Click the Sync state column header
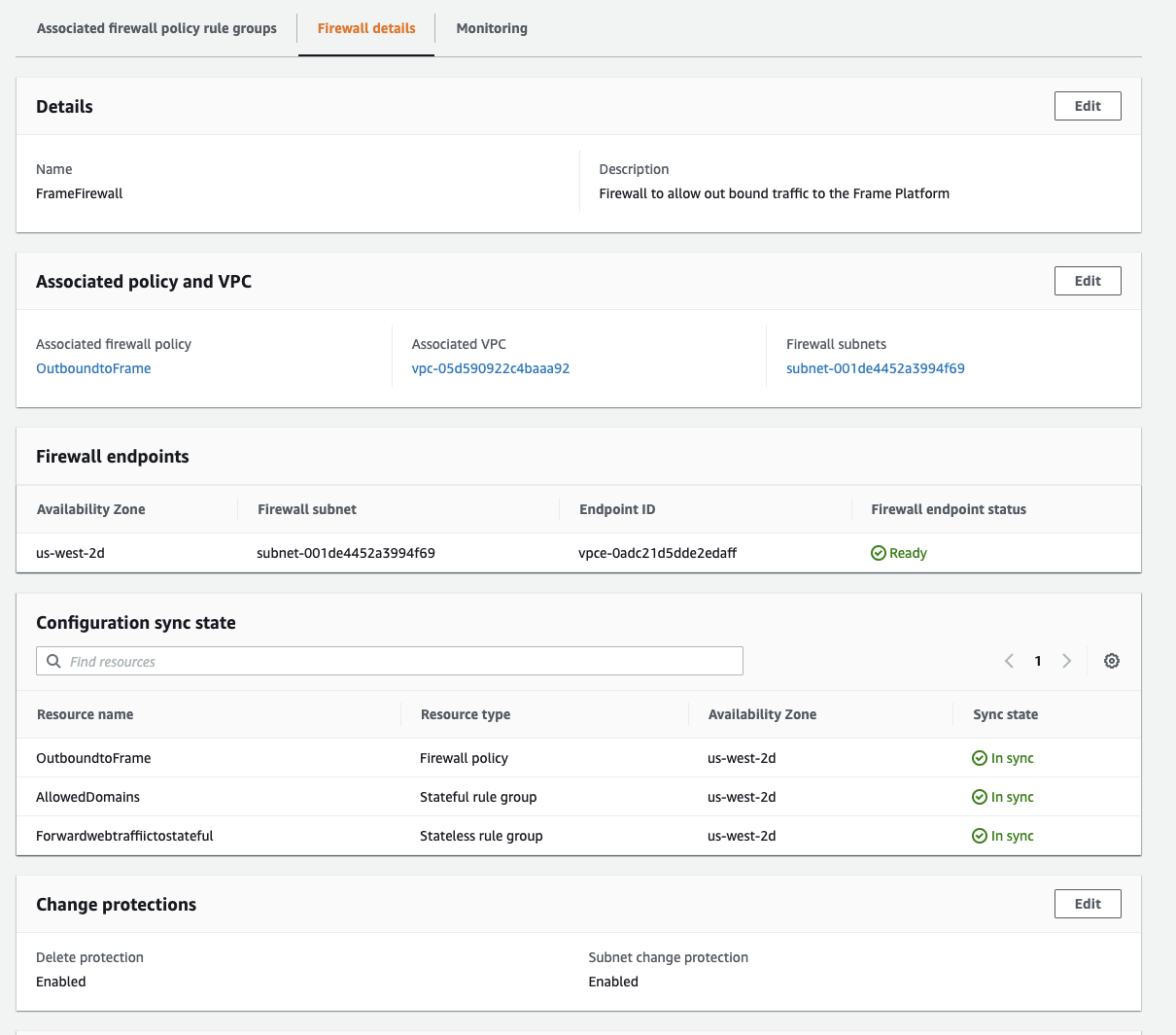Image resolution: width=1176 pixels, height=1035 pixels. (1005, 714)
